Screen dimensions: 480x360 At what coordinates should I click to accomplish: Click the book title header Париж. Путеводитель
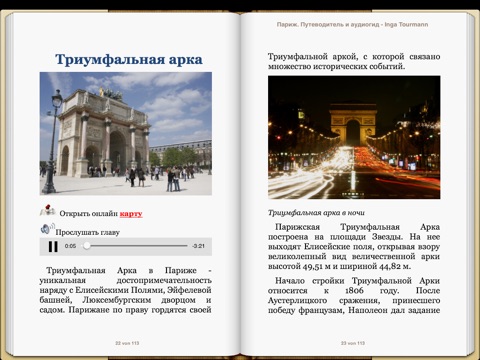pyautogui.click(x=352, y=24)
